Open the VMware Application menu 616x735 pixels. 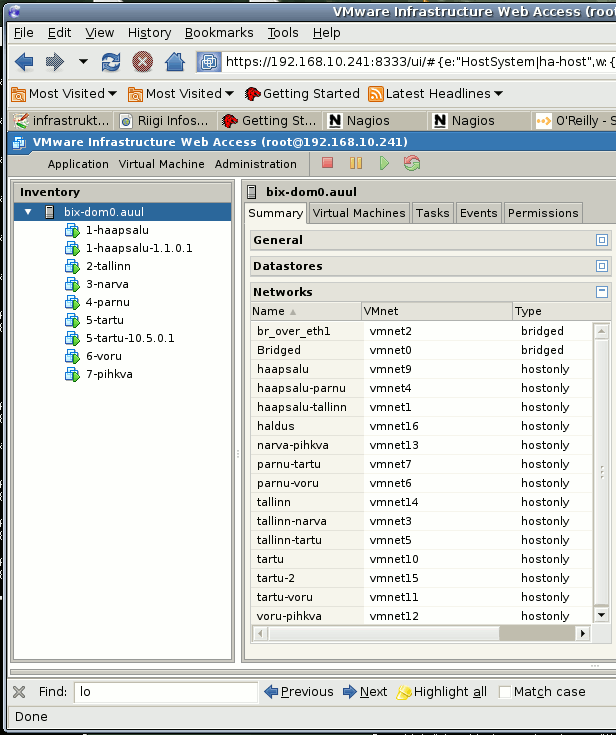pyautogui.click(x=78, y=164)
